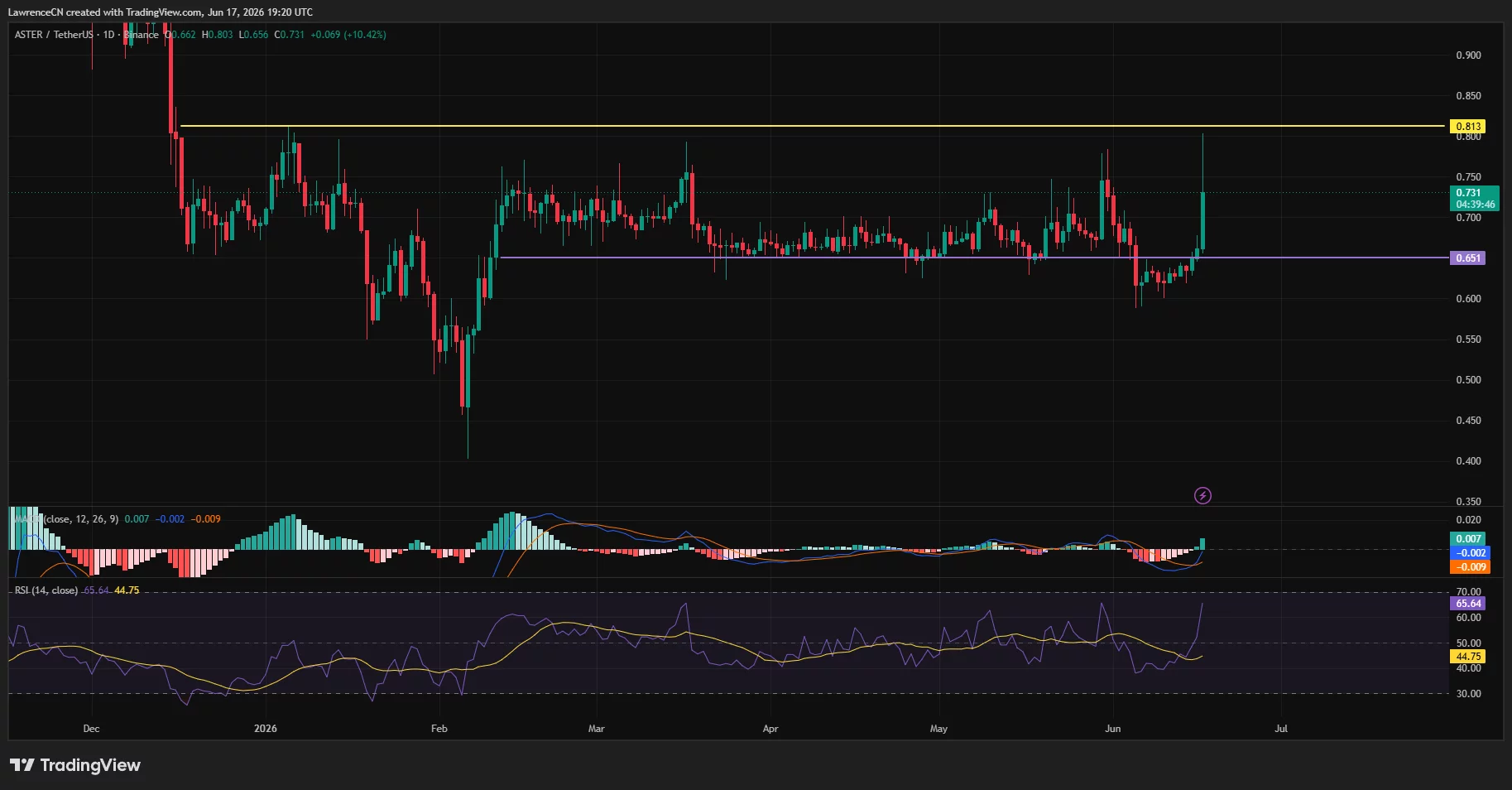
Task: Click the 2026 label on time axis
Action: click(266, 729)
